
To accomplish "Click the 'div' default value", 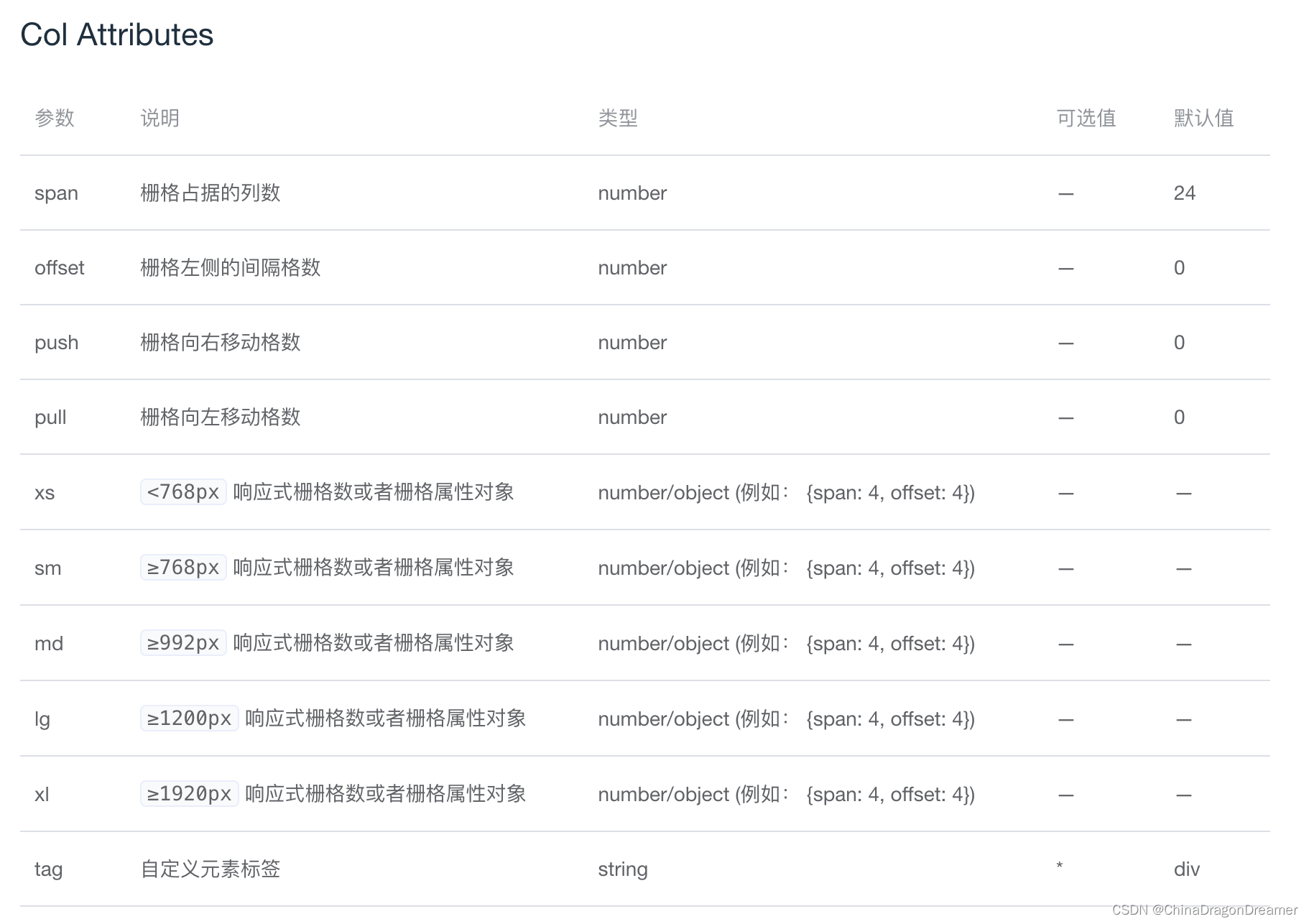I will click(x=1187, y=869).
